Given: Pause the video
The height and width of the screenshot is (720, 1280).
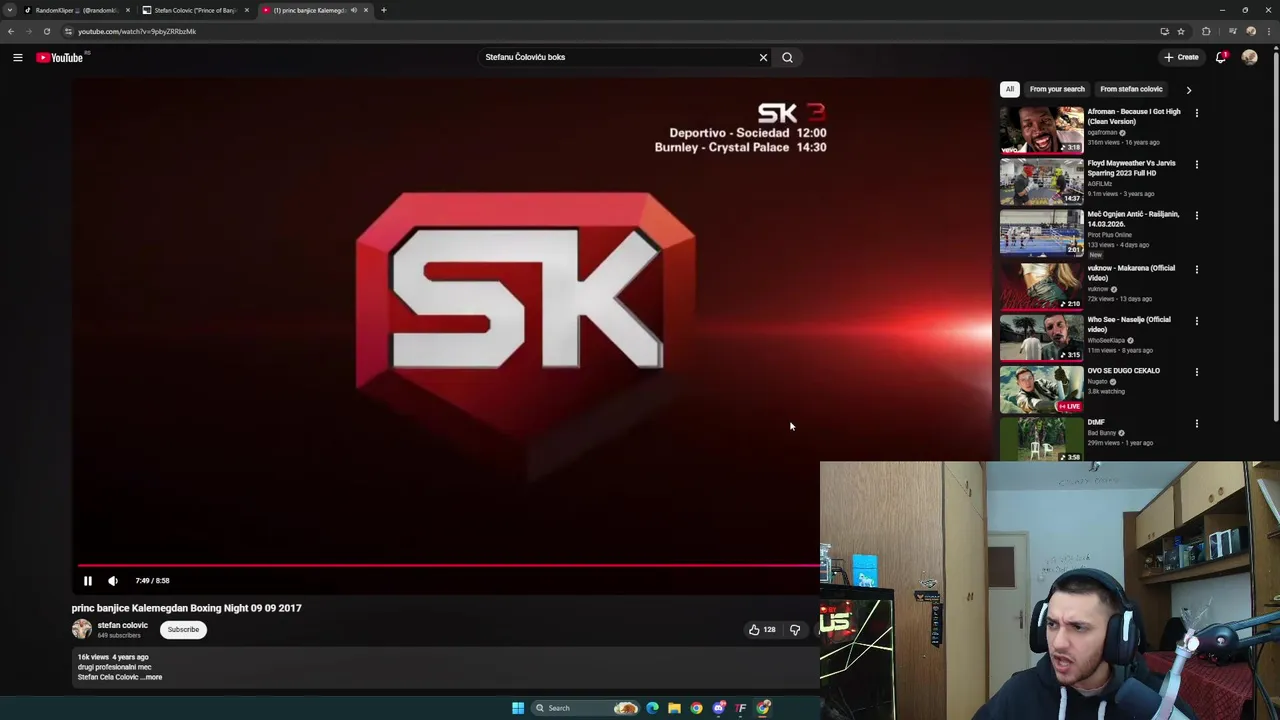Looking at the screenshot, I should tap(87, 580).
